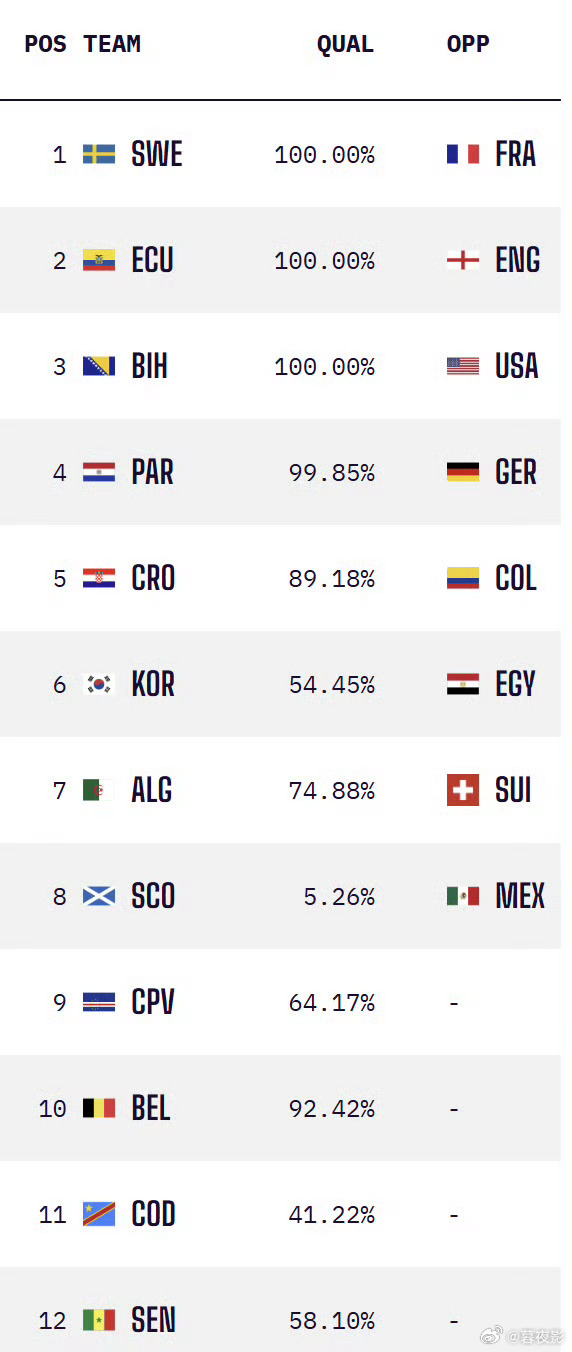Select the CPV row's 64.17% value
Viewport: 572px width, 1352px height.
(x=332, y=1003)
